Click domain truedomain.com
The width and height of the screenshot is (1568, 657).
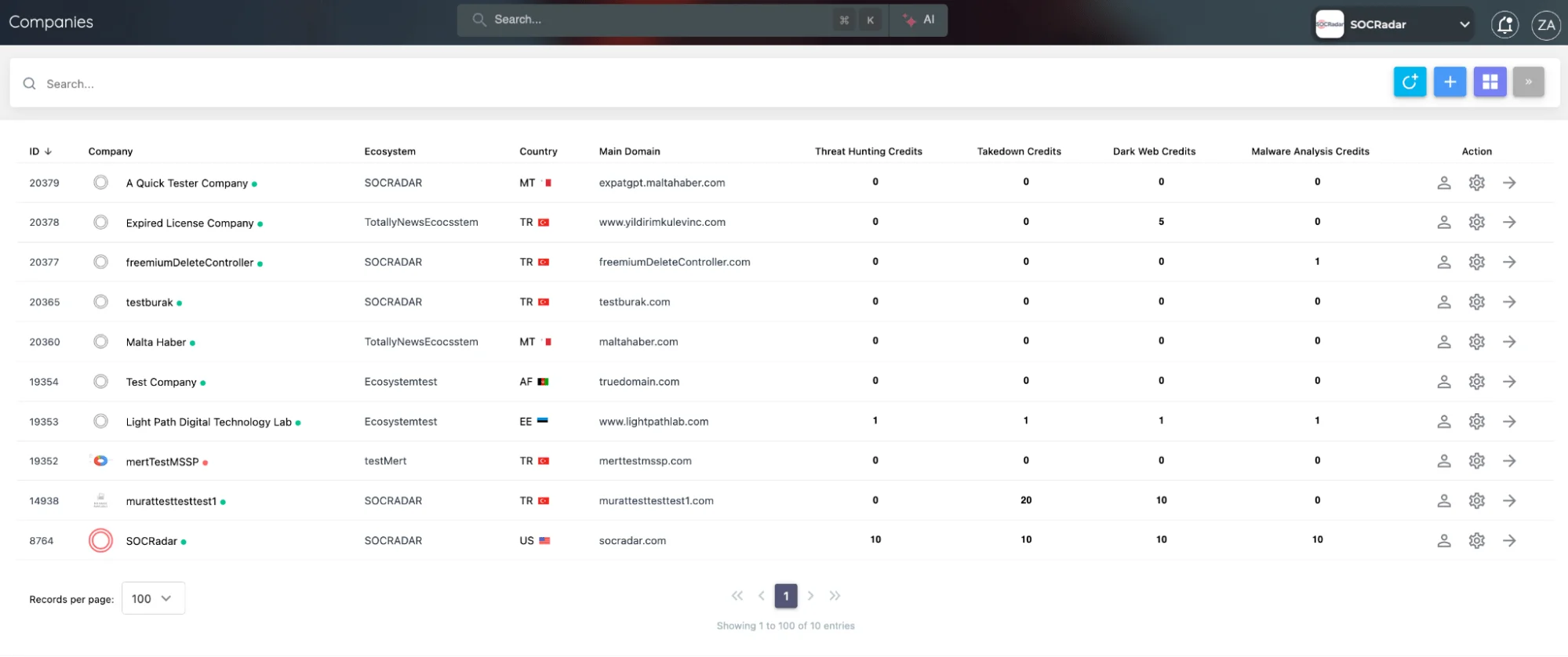[639, 382]
